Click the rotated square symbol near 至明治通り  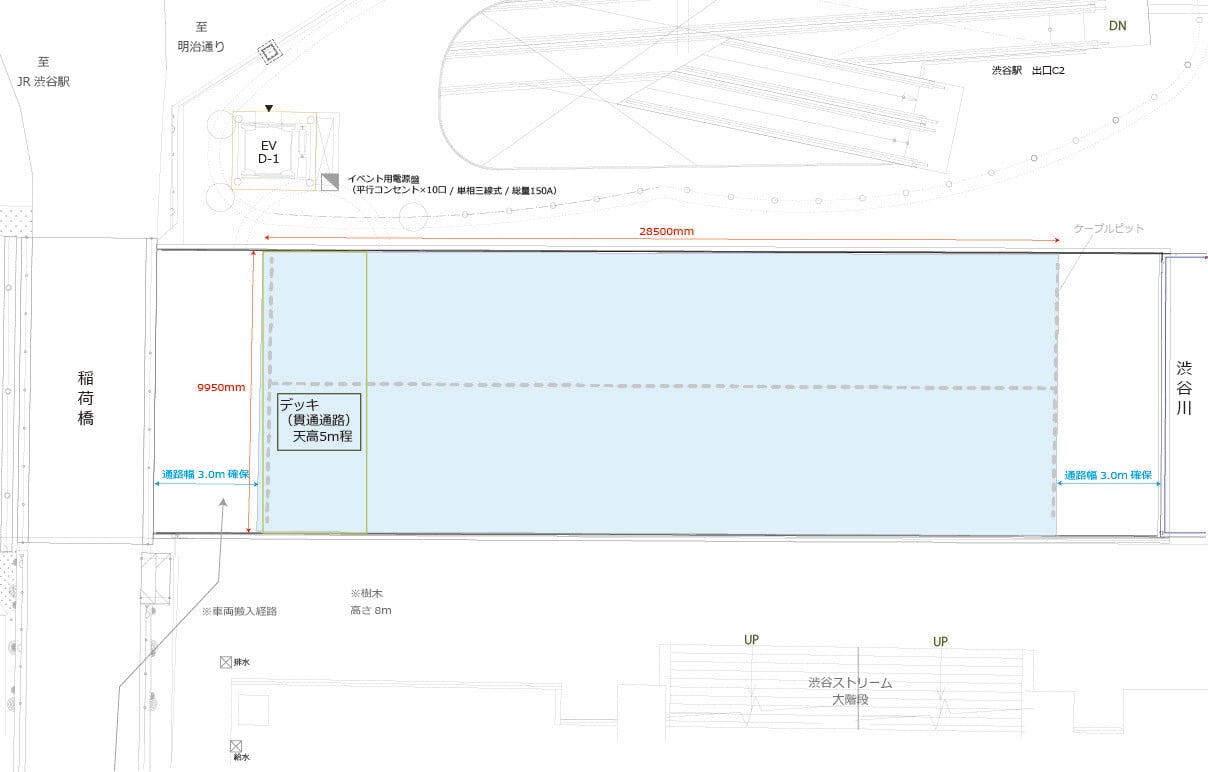pyautogui.click(x=268, y=53)
